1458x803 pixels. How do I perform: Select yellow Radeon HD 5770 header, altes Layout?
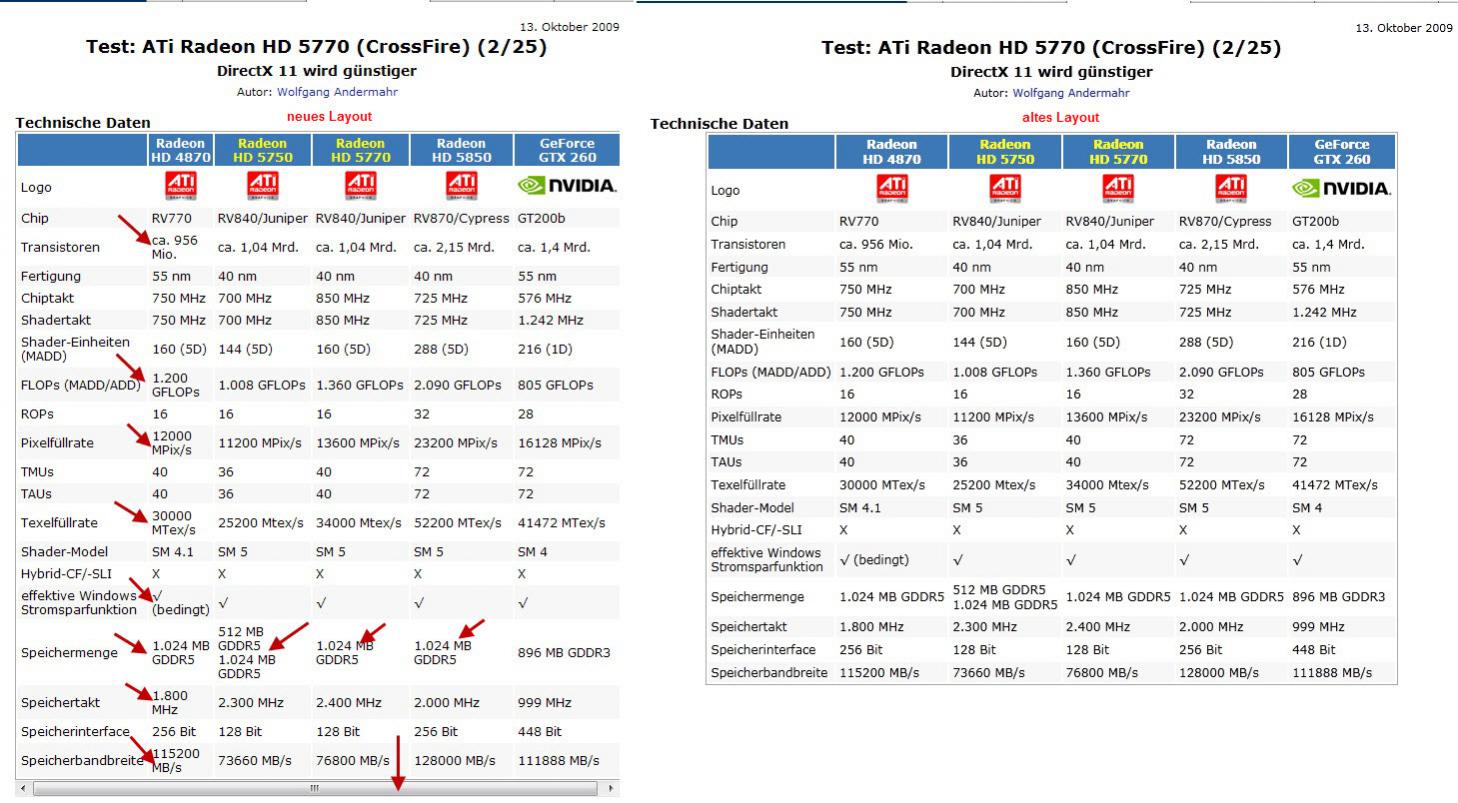pyautogui.click(x=1119, y=151)
